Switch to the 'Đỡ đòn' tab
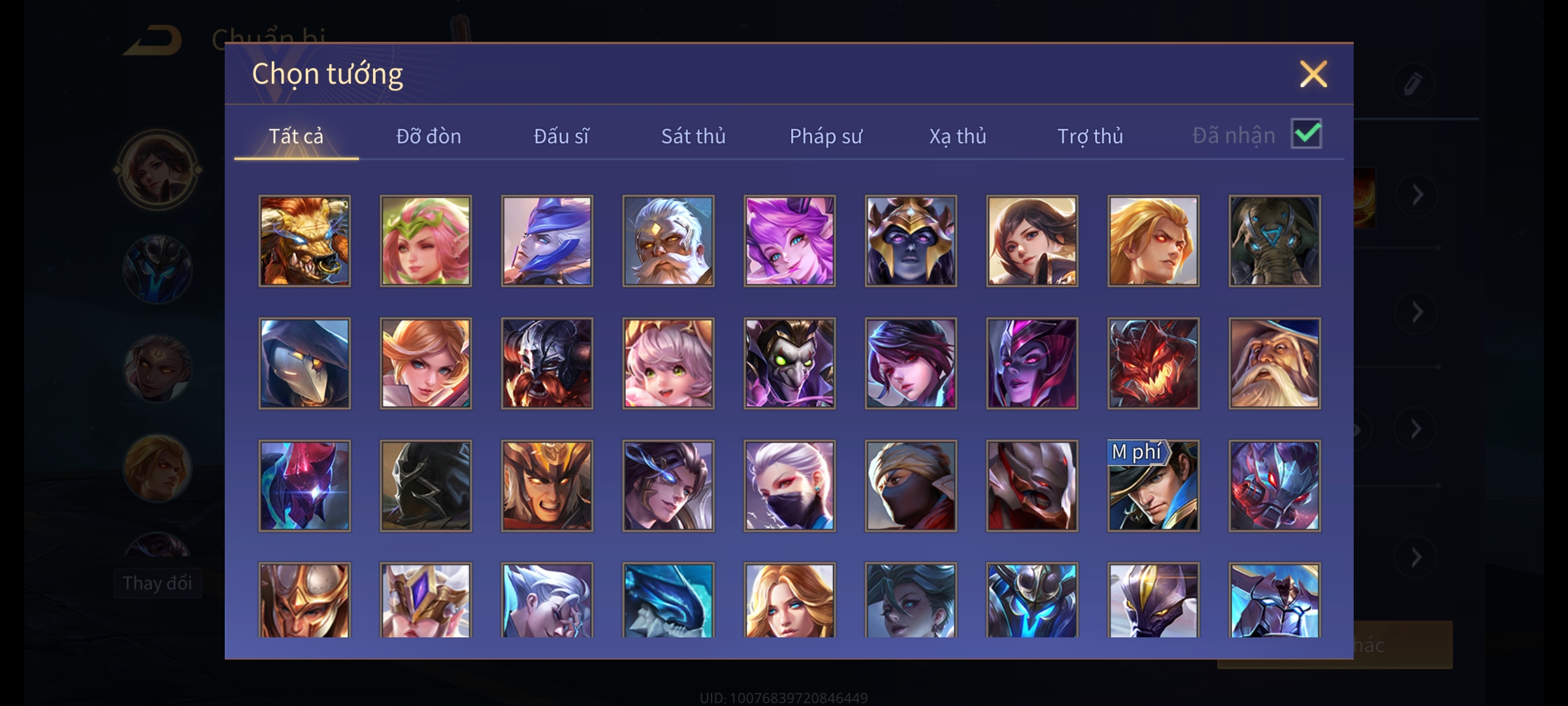 [x=429, y=136]
